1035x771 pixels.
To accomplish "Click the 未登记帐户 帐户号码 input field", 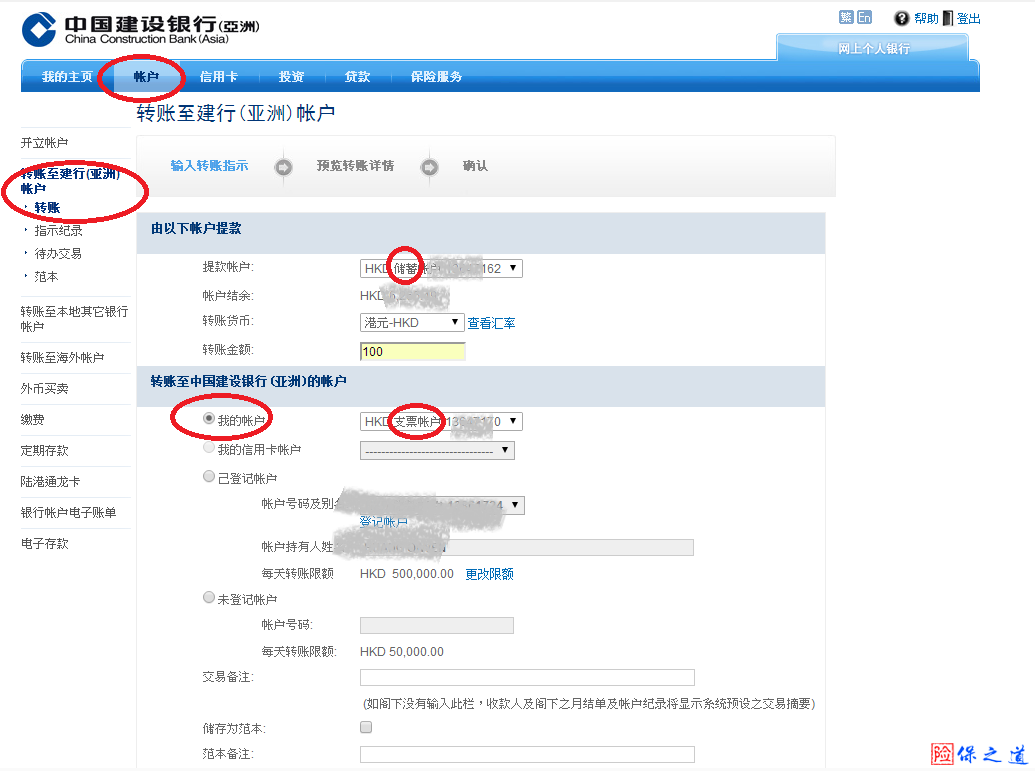I will pos(437,625).
